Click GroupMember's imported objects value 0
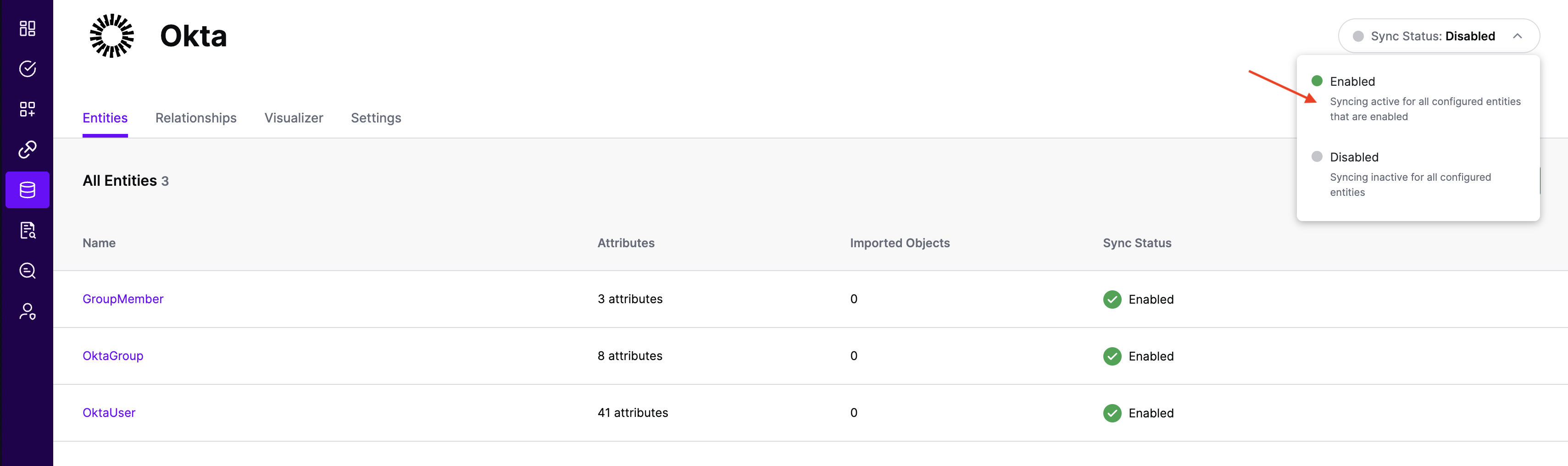Screen dimensions: 1568x466 (853, 299)
